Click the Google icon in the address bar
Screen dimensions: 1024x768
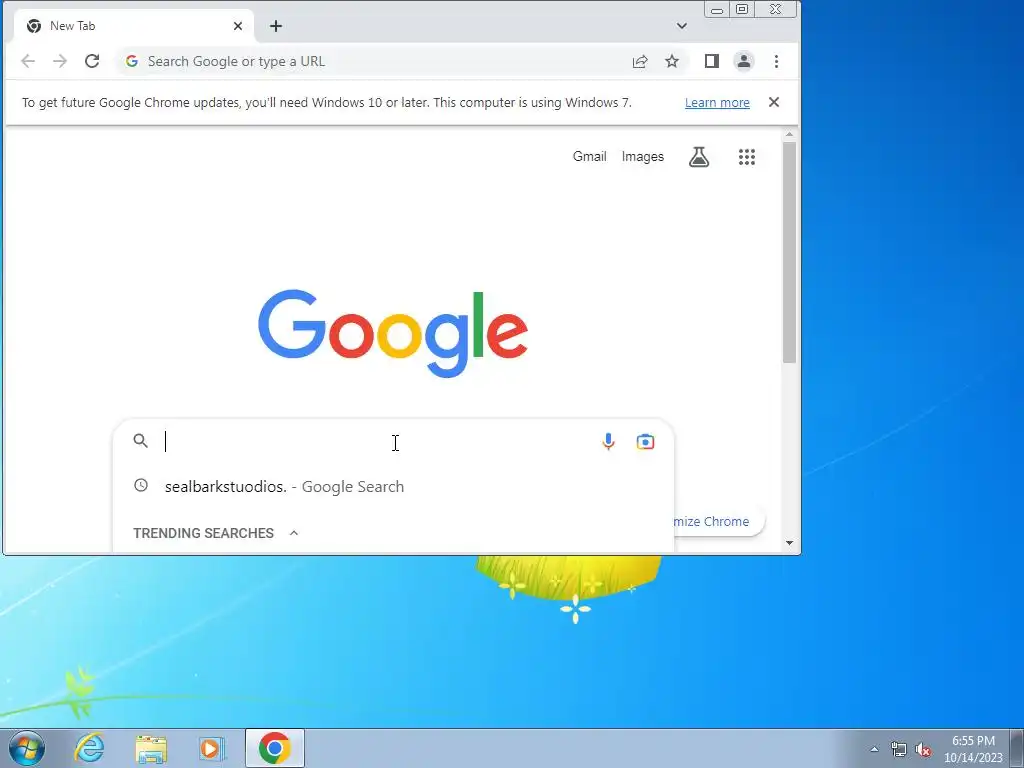[x=132, y=61]
